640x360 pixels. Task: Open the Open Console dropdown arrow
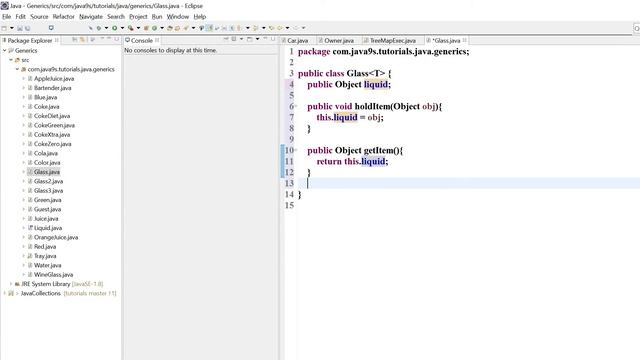pos(257,39)
